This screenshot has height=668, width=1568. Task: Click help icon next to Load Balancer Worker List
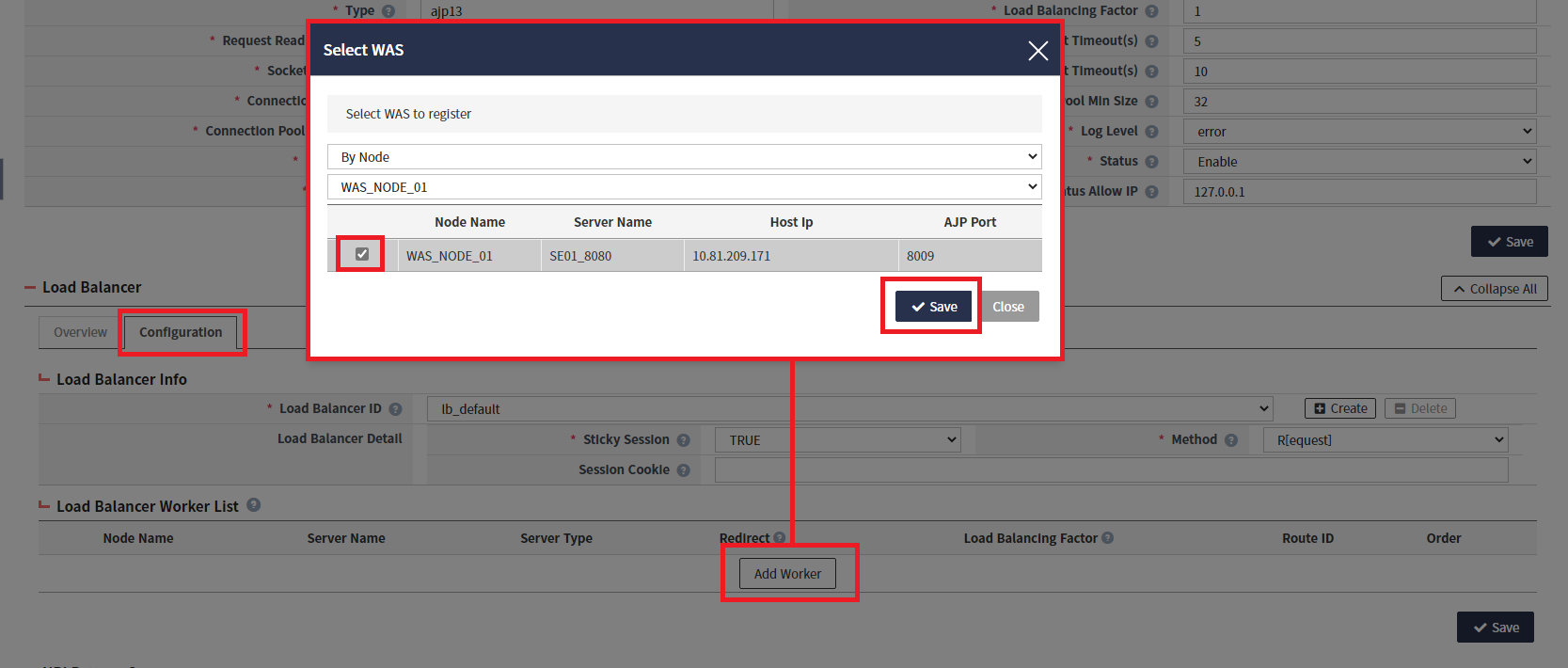tap(254, 505)
